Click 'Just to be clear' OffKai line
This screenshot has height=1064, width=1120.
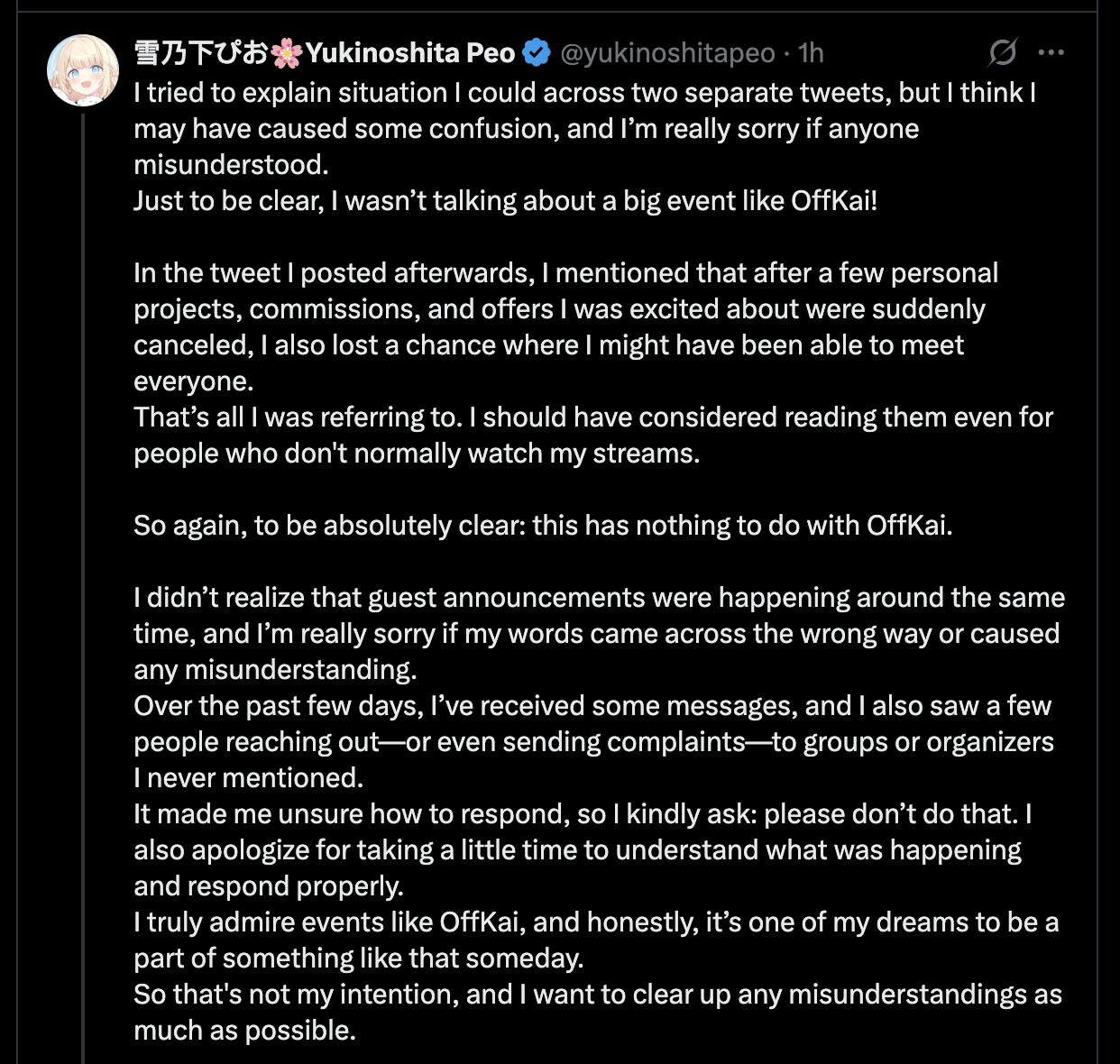pyautogui.click(x=506, y=200)
